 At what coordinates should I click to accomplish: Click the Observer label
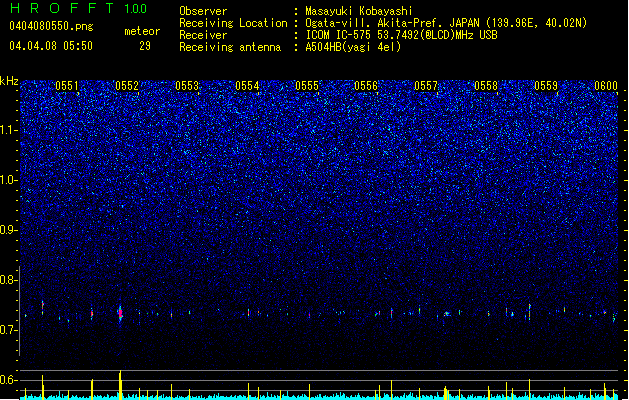[203, 11]
